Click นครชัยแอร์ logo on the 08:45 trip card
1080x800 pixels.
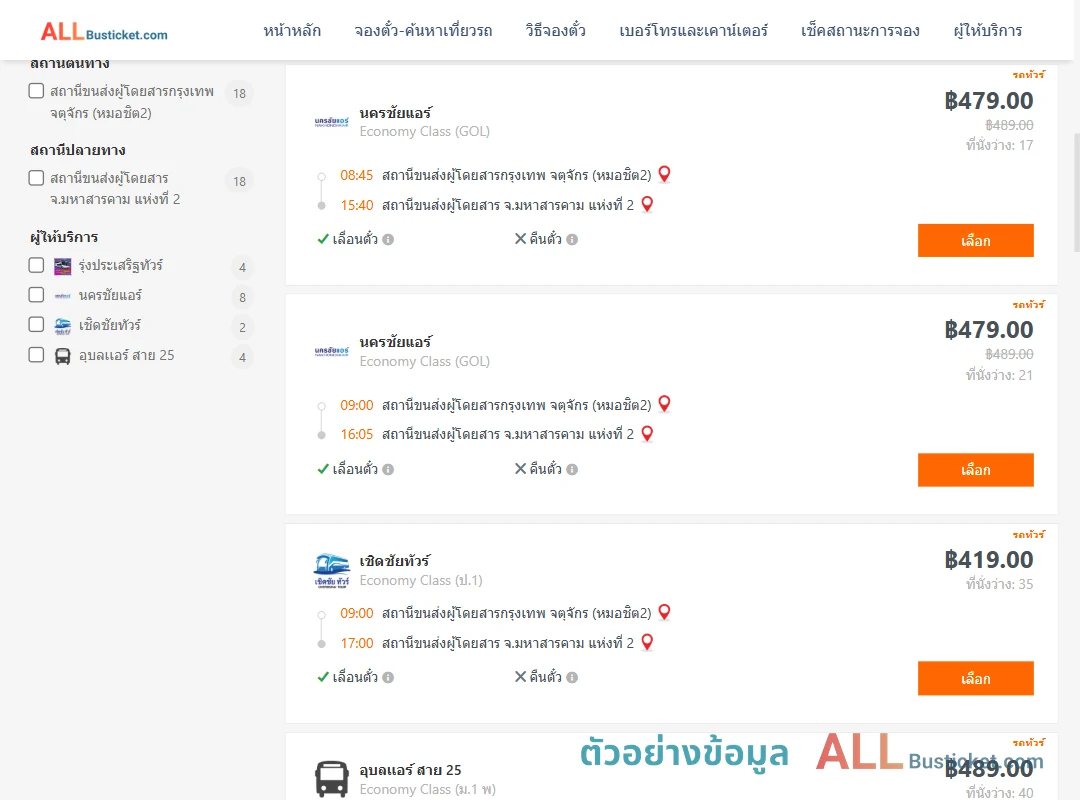(x=331, y=122)
